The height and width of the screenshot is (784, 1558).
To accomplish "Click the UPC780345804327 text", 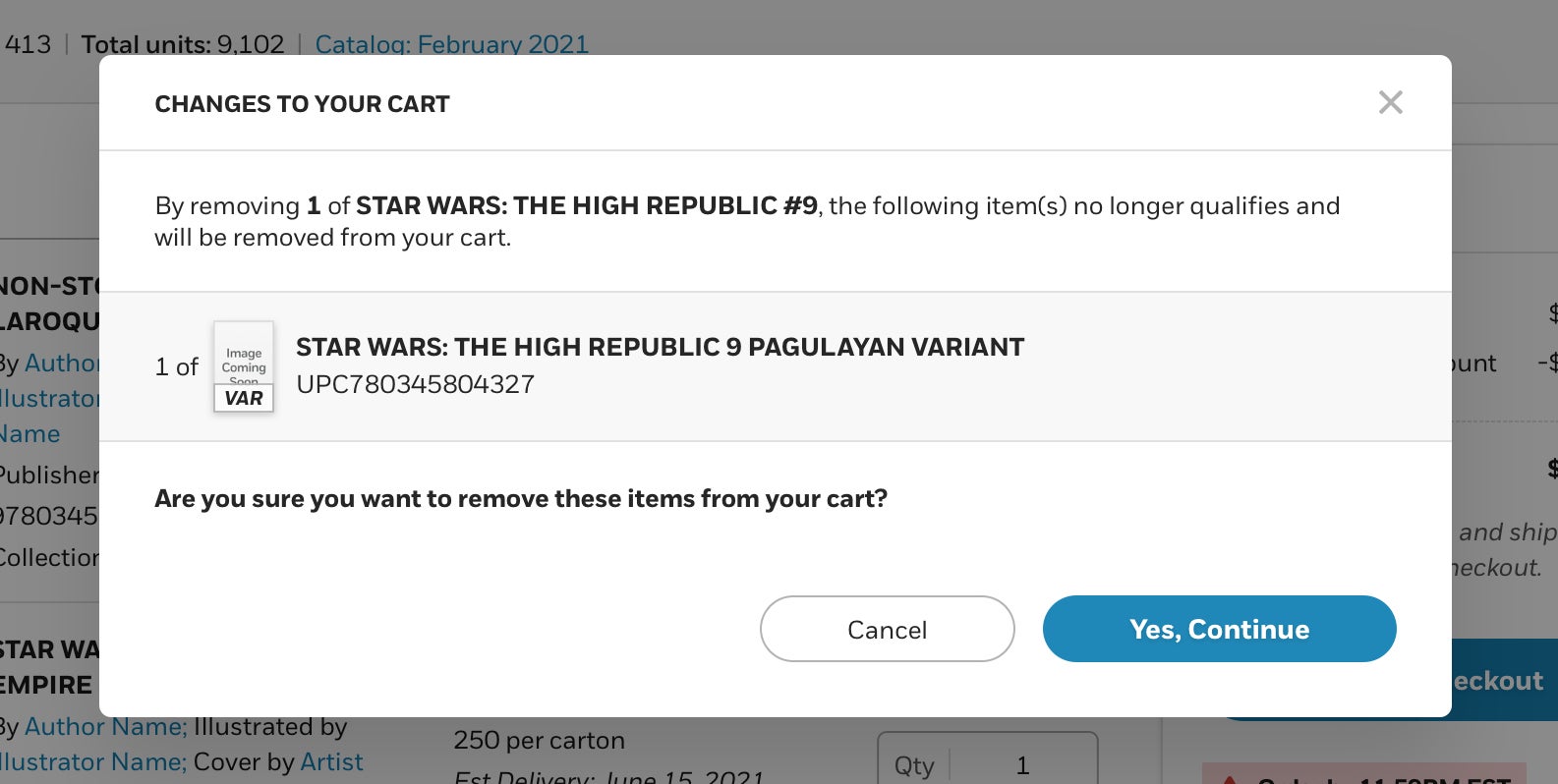I will pyautogui.click(x=415, y=384).
